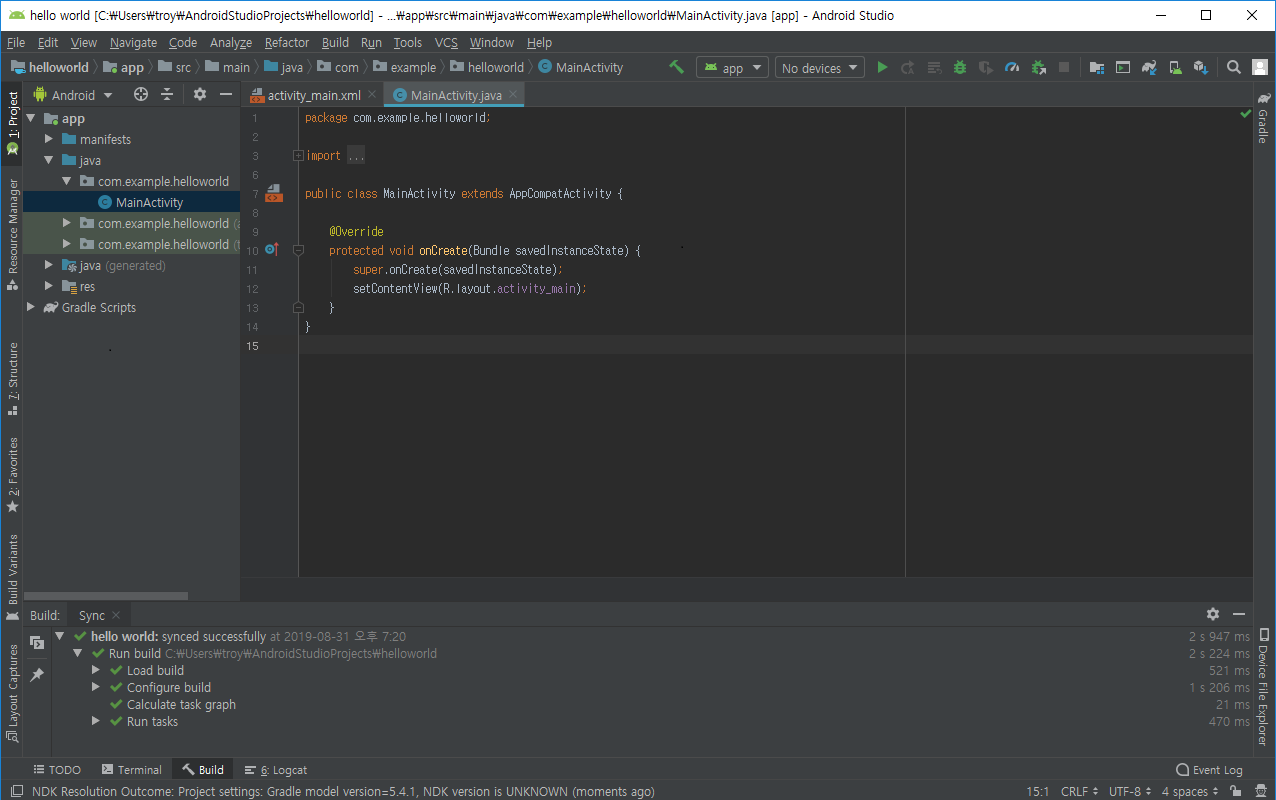Expand the folded import block in editor
The height and width of the screenshot is (800, 1276).
pos(298,155)
